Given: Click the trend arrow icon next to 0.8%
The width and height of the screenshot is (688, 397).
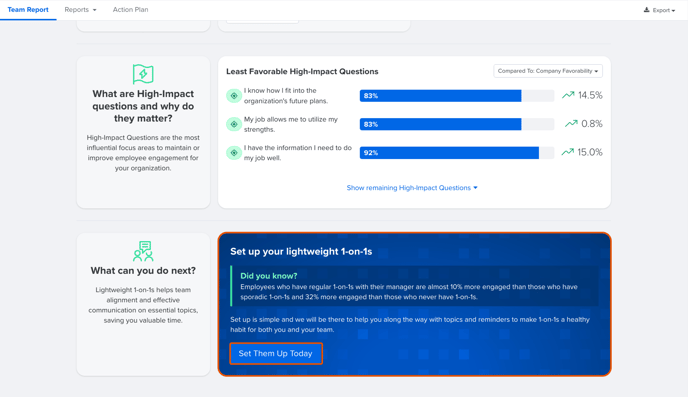Looking at the screenshot, I should point(571,124).
